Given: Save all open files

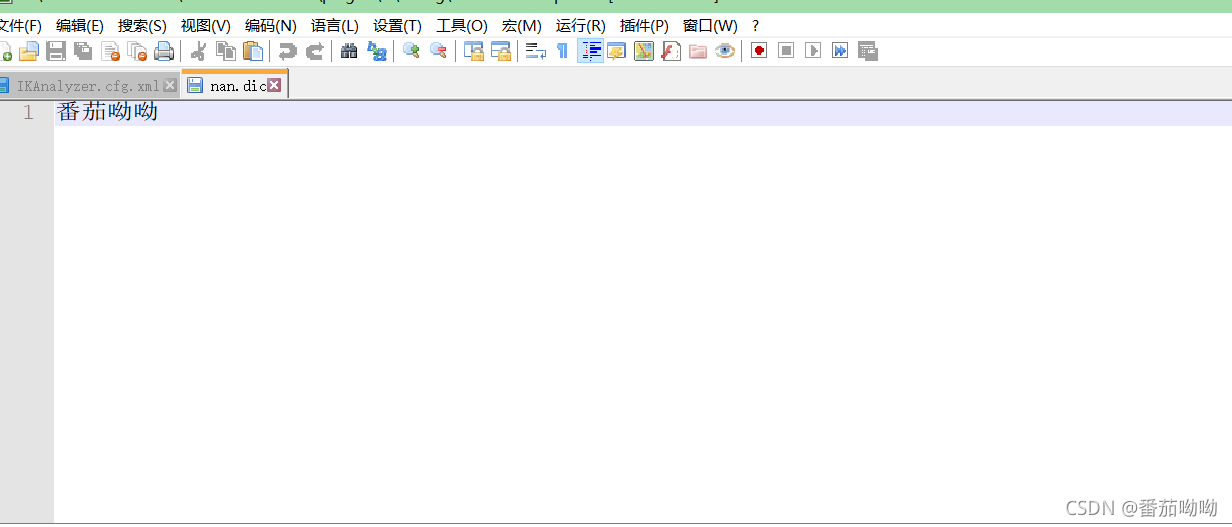Looking at the screenshot, I should point(83,51).
